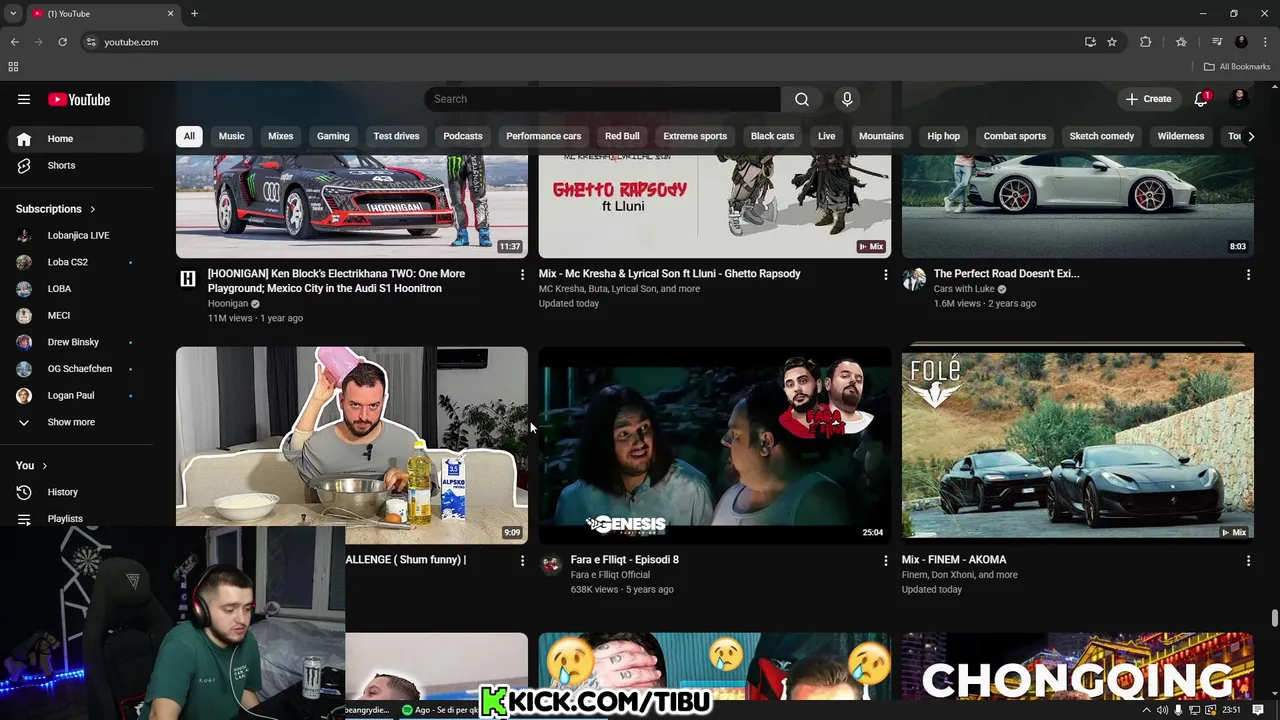Bookmark this page with star icon
The height and width of the screenshot is (720, 1280).
tap(1111, 42)
